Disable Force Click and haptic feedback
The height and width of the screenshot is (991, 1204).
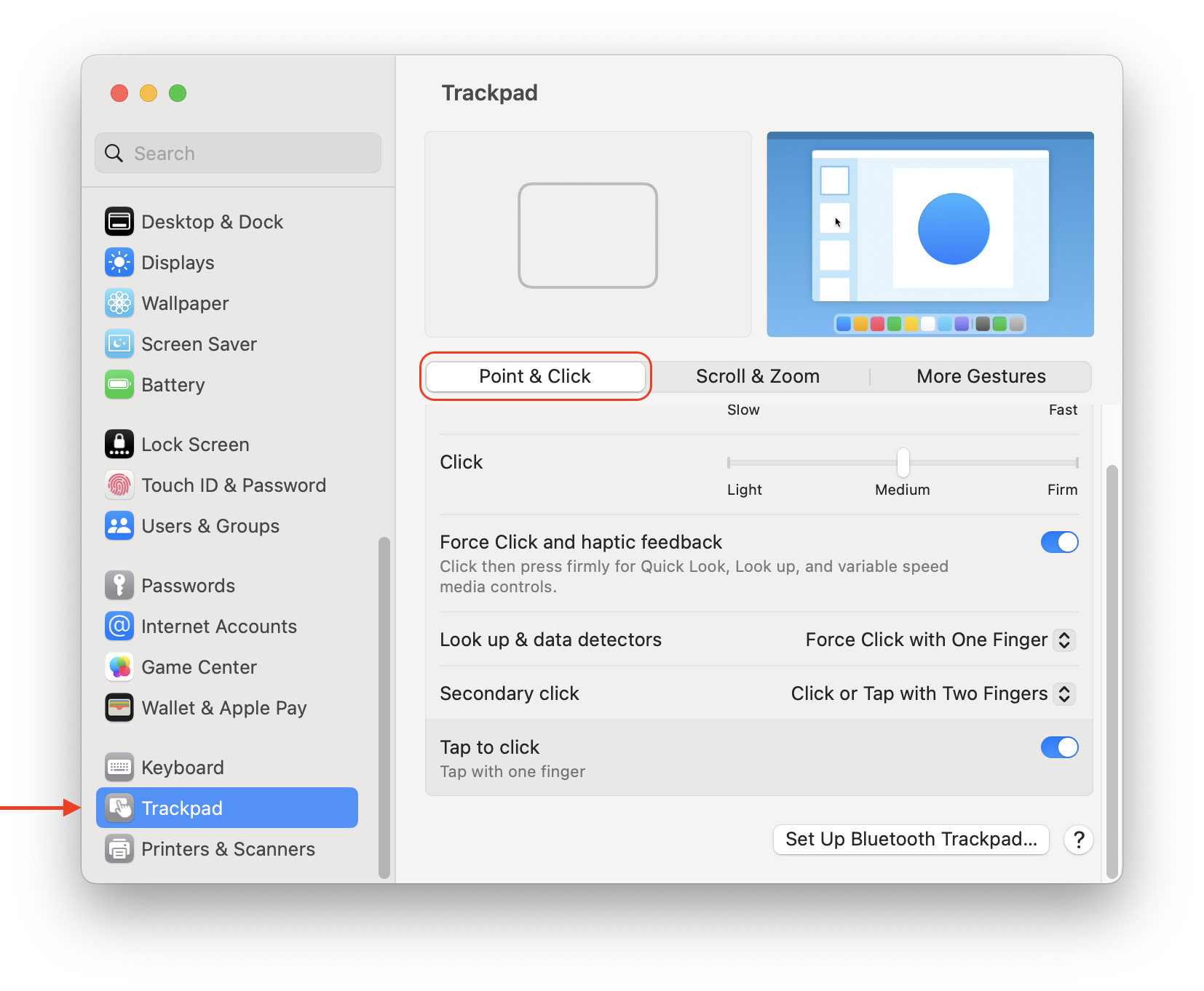point(1060,542)
